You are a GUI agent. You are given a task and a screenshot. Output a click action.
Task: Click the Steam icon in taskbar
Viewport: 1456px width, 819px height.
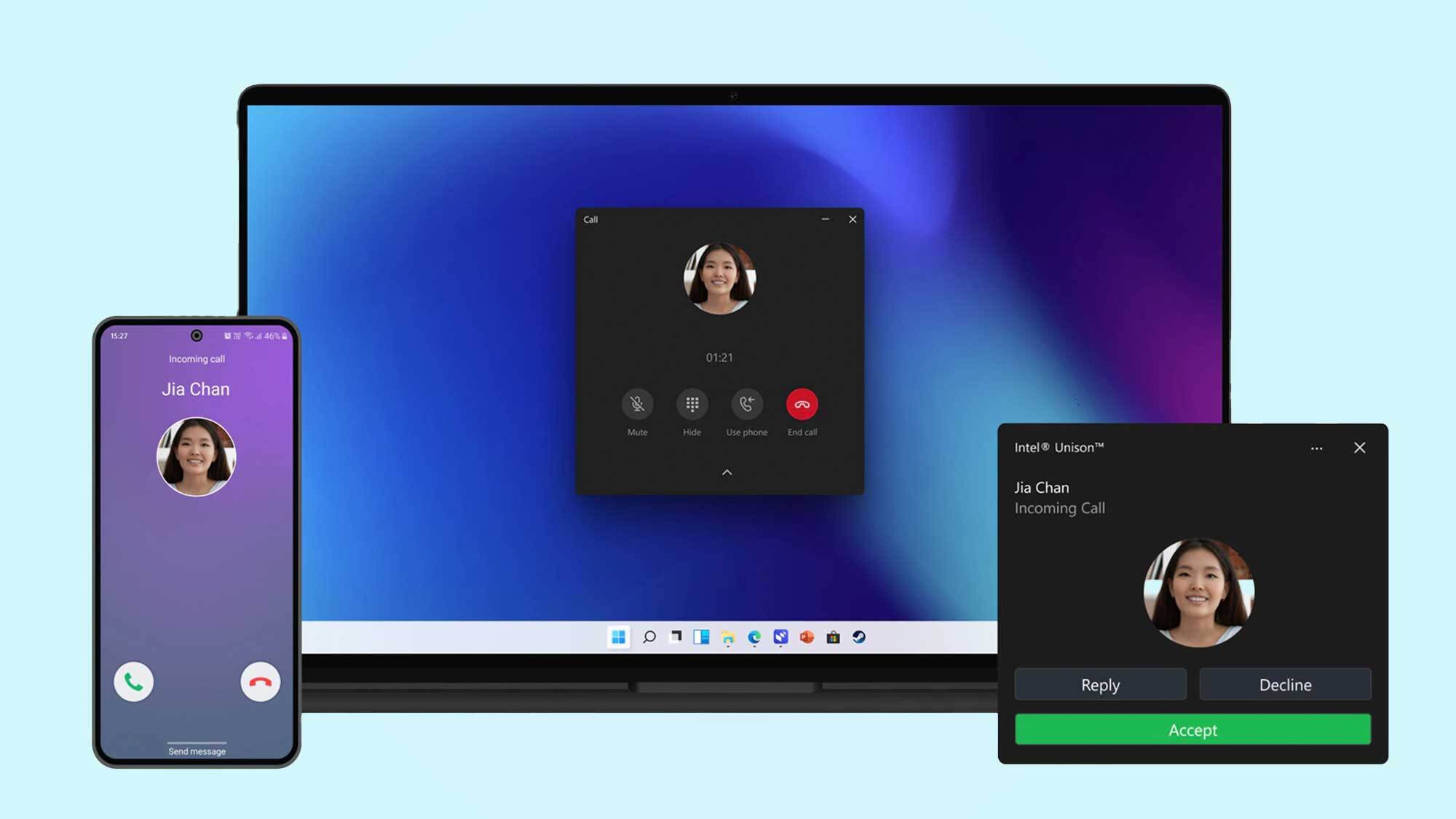point(858,637)
